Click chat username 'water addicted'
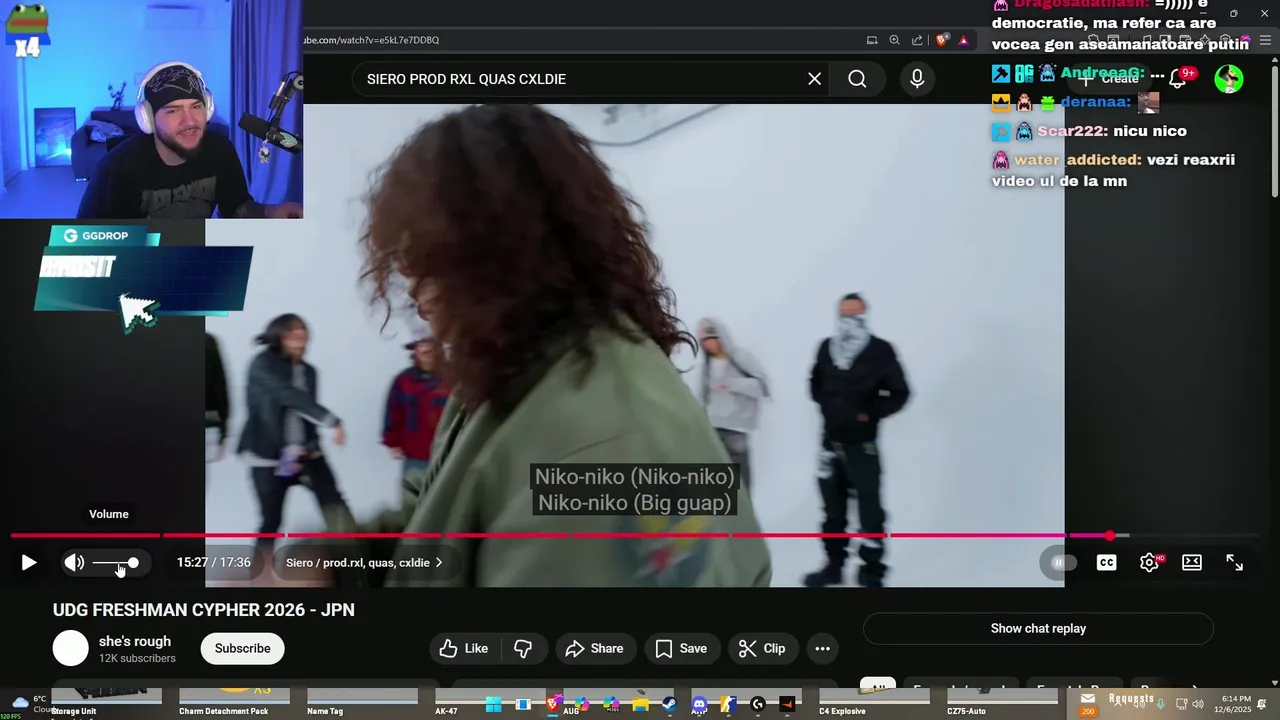This screenshot has height=720, width=1280. pyautogui.click(x=1077, y=160)
